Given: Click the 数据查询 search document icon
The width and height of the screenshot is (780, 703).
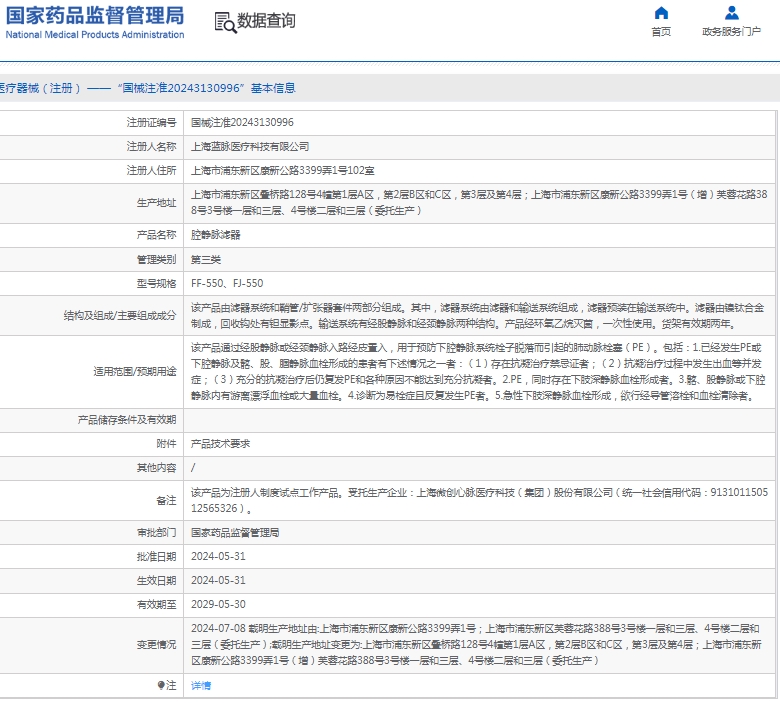Looking at the screenshot, I should (x=225, y=22).
